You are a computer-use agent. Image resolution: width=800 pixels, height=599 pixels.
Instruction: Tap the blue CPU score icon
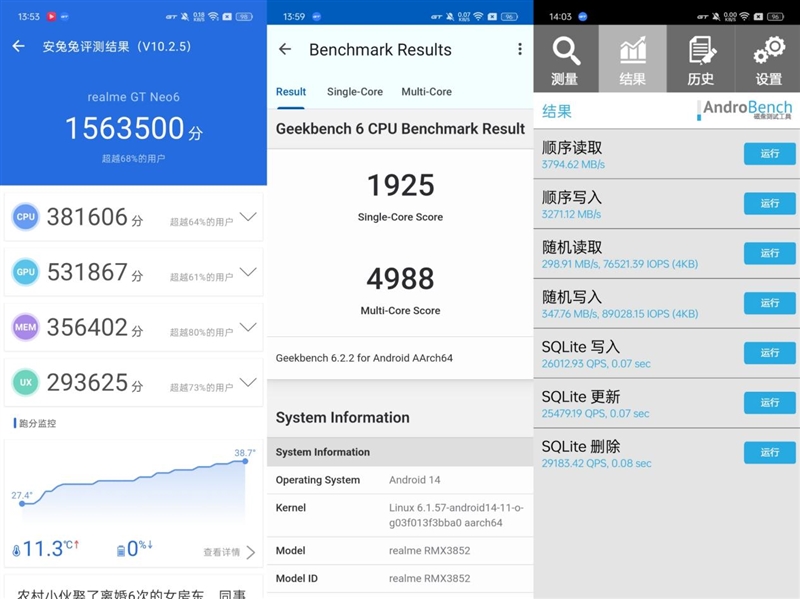tap(26, 217)
